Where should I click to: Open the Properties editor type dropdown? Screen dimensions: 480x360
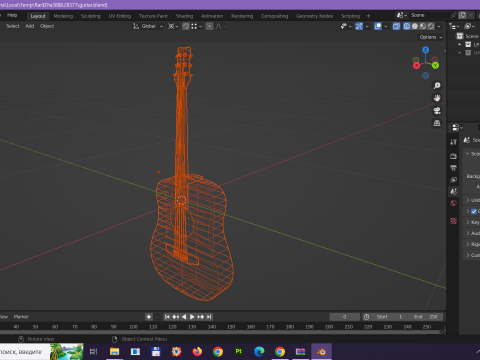(457, 128)
